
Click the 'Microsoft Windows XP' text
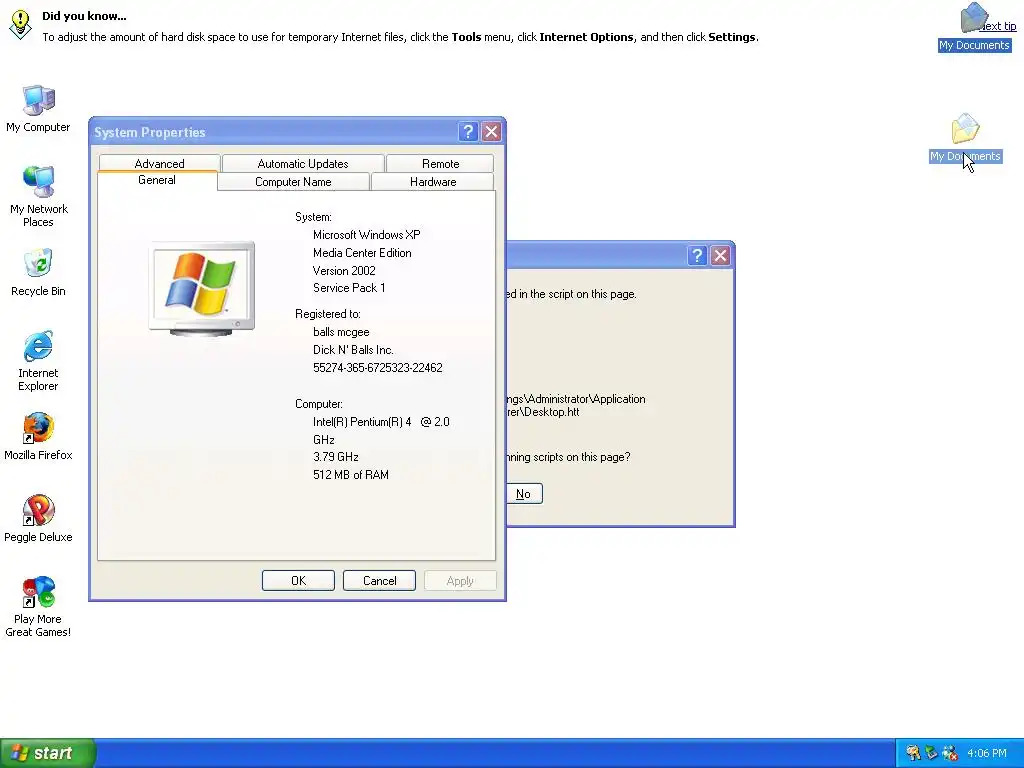pyautogui.click(x=366, y=234)
